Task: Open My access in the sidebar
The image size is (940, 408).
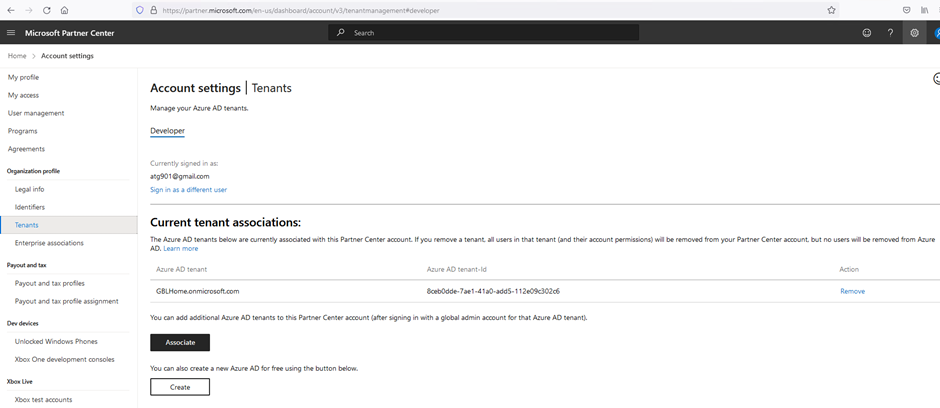Action: pyautogui.click(x=23, y=95)
